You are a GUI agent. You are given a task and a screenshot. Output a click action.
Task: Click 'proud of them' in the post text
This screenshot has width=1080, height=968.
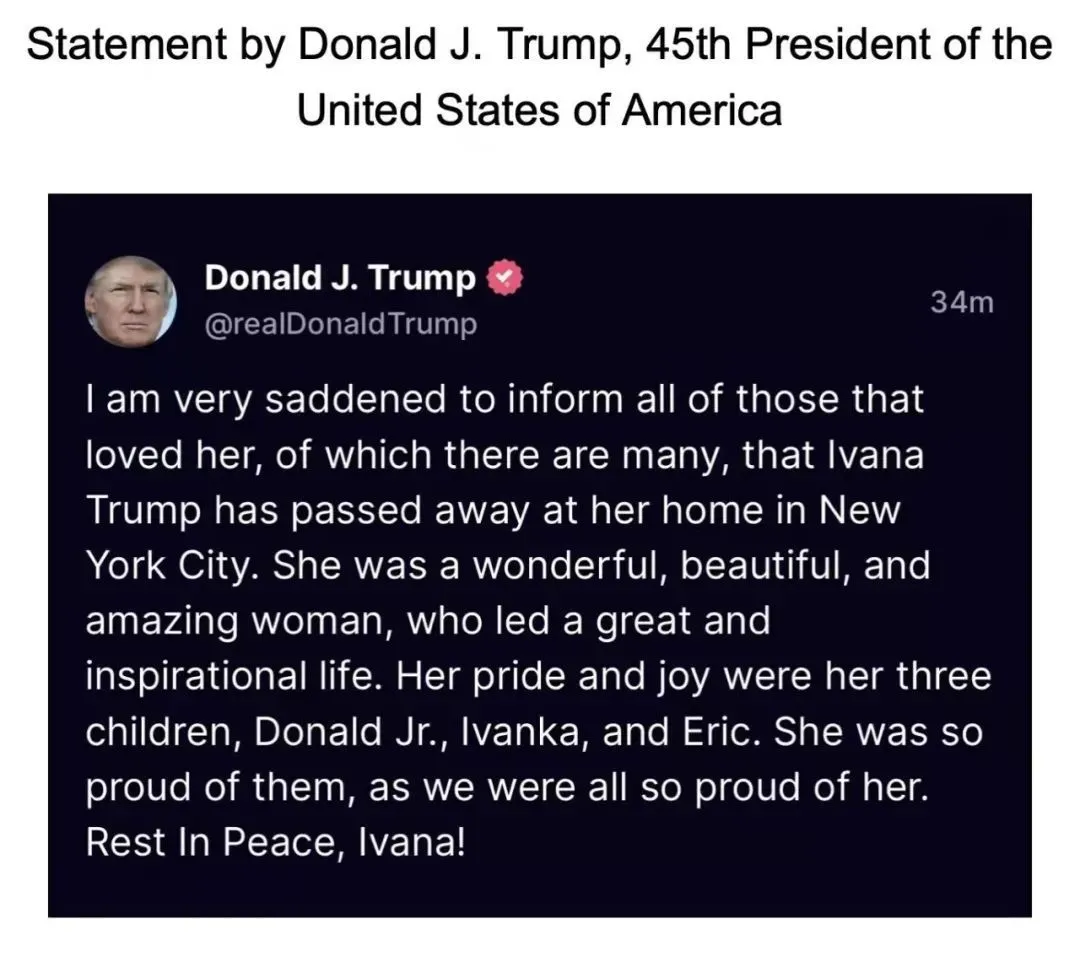tap(217, 787)
